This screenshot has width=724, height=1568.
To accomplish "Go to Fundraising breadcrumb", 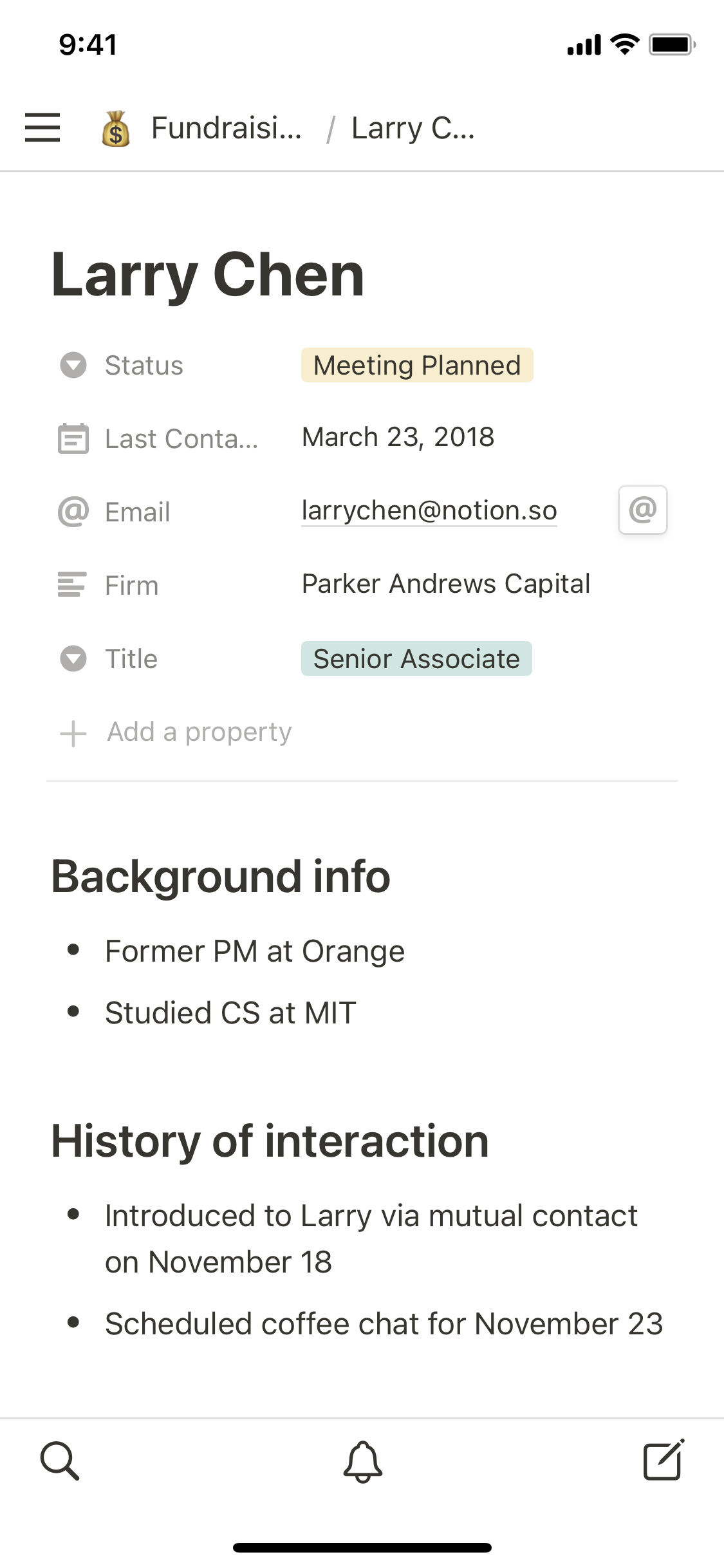I will click(226, 128).
